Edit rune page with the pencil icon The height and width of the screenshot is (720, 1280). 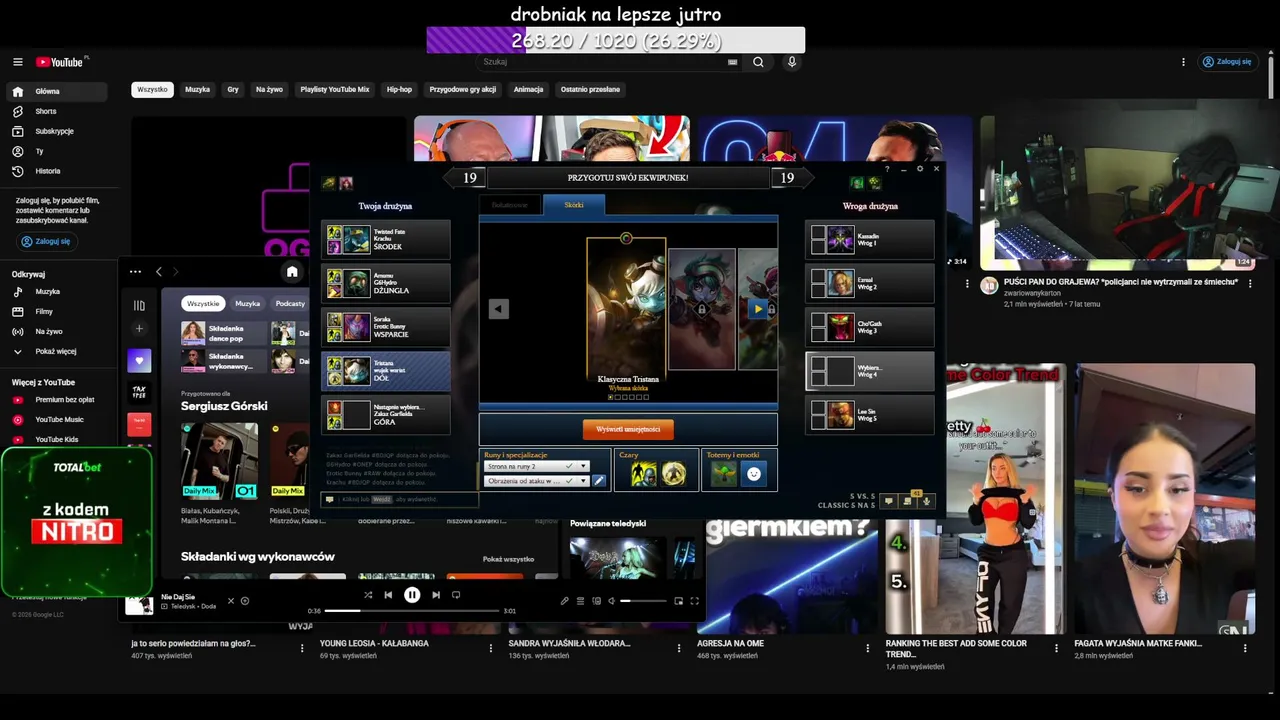(x=599, y=481)
